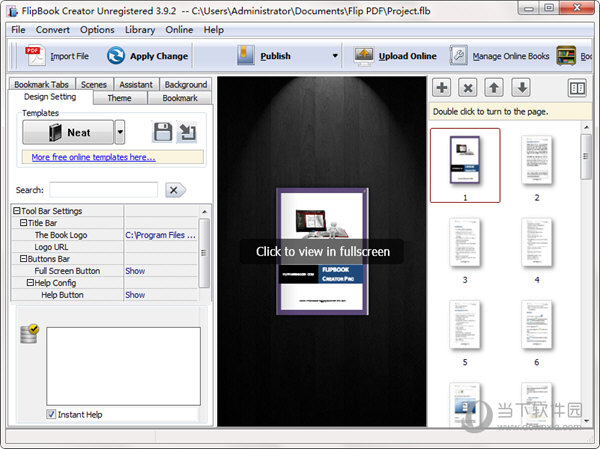Add a page with the plus icon

point(442,88)
